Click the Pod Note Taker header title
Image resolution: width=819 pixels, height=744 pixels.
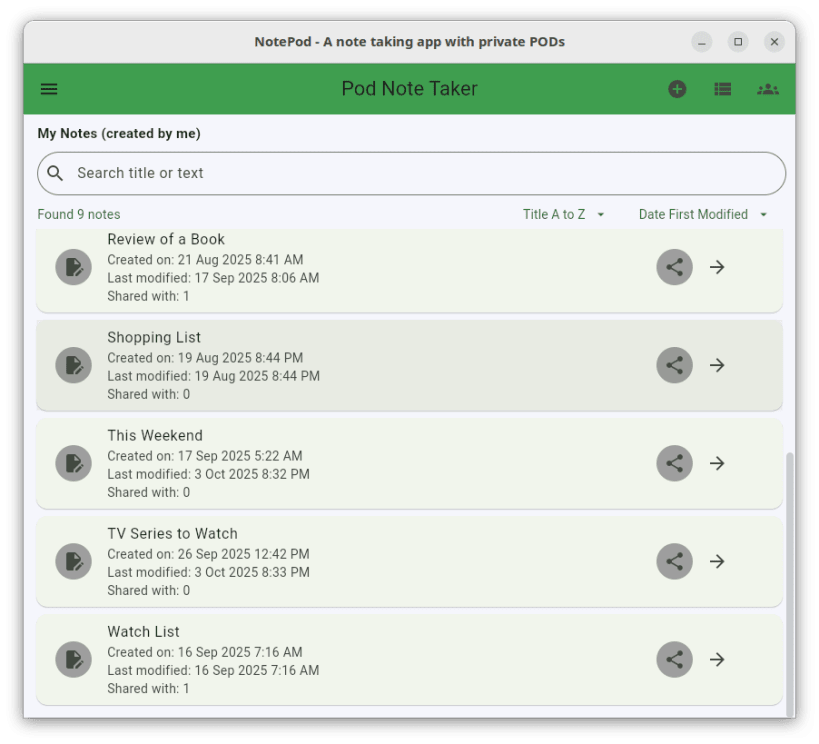410,89
